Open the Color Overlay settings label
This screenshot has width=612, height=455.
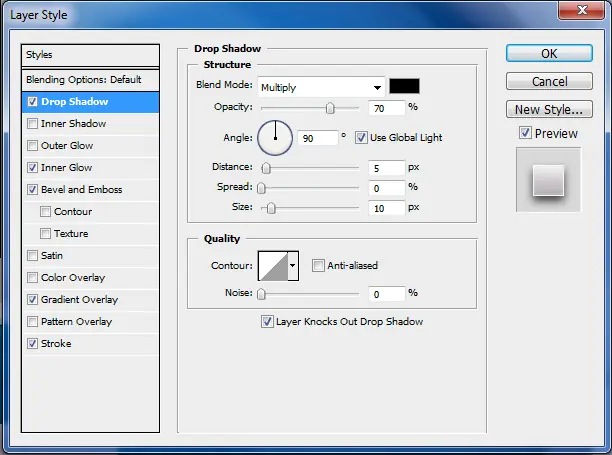73,277
